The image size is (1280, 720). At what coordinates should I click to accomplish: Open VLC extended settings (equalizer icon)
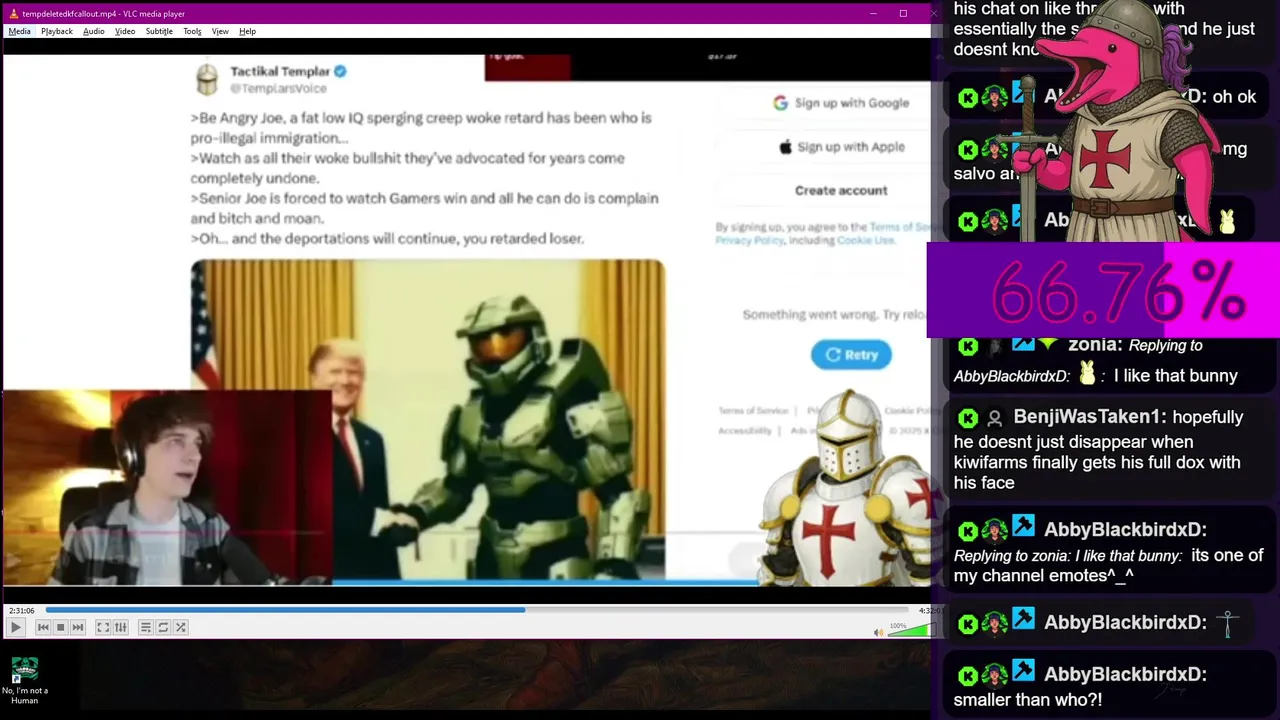121,627
